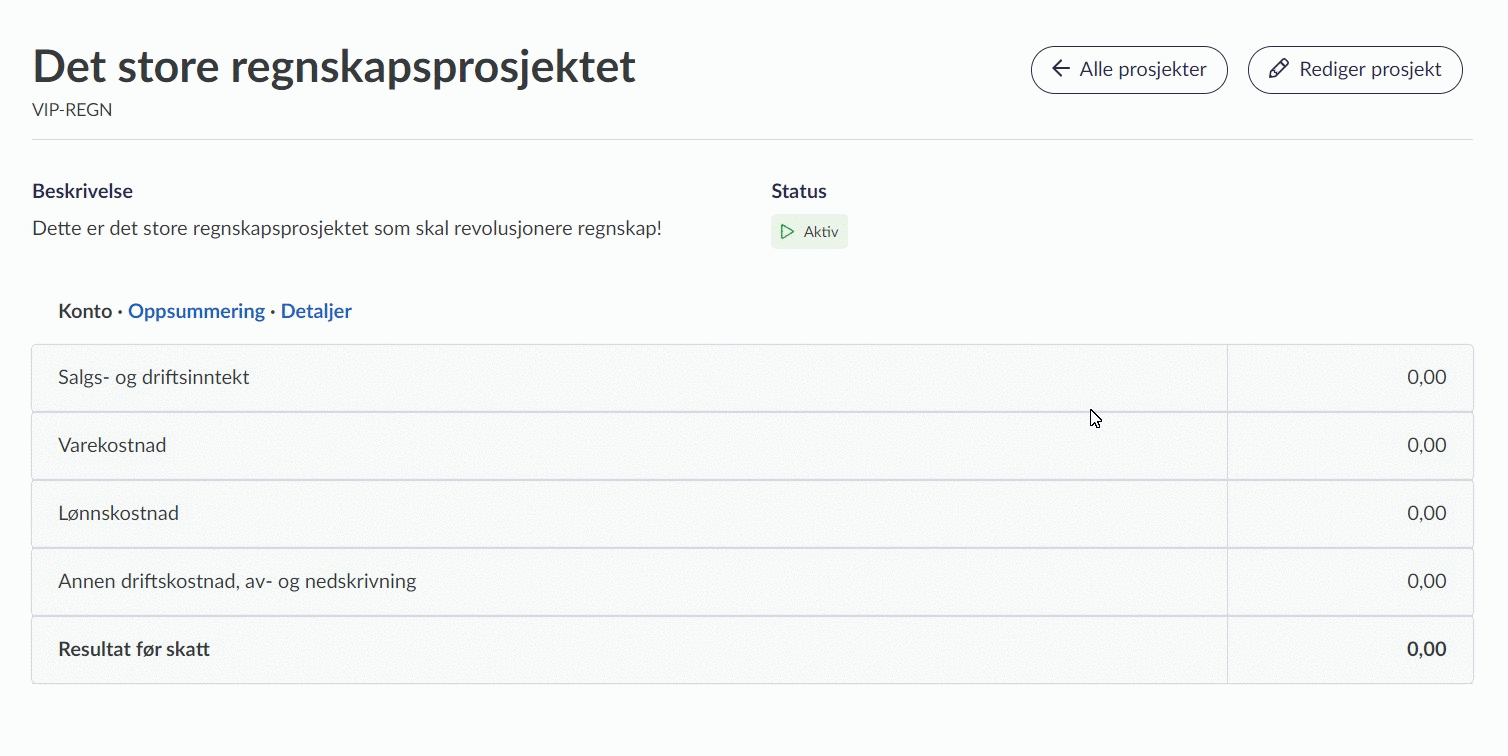1508x756 pixels.
Task: Click the play icon in the Aktiv badge
Action: click(x=788, y=232)
